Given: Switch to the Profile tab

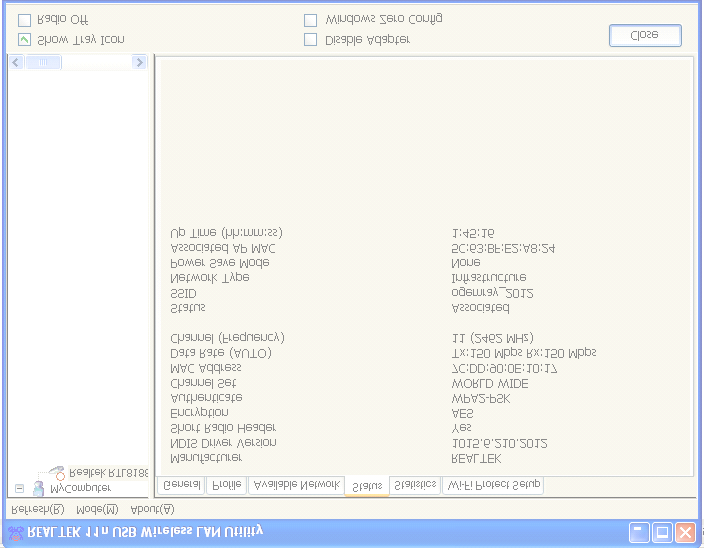Looking at the screenshot, I should tap(226, 485).
